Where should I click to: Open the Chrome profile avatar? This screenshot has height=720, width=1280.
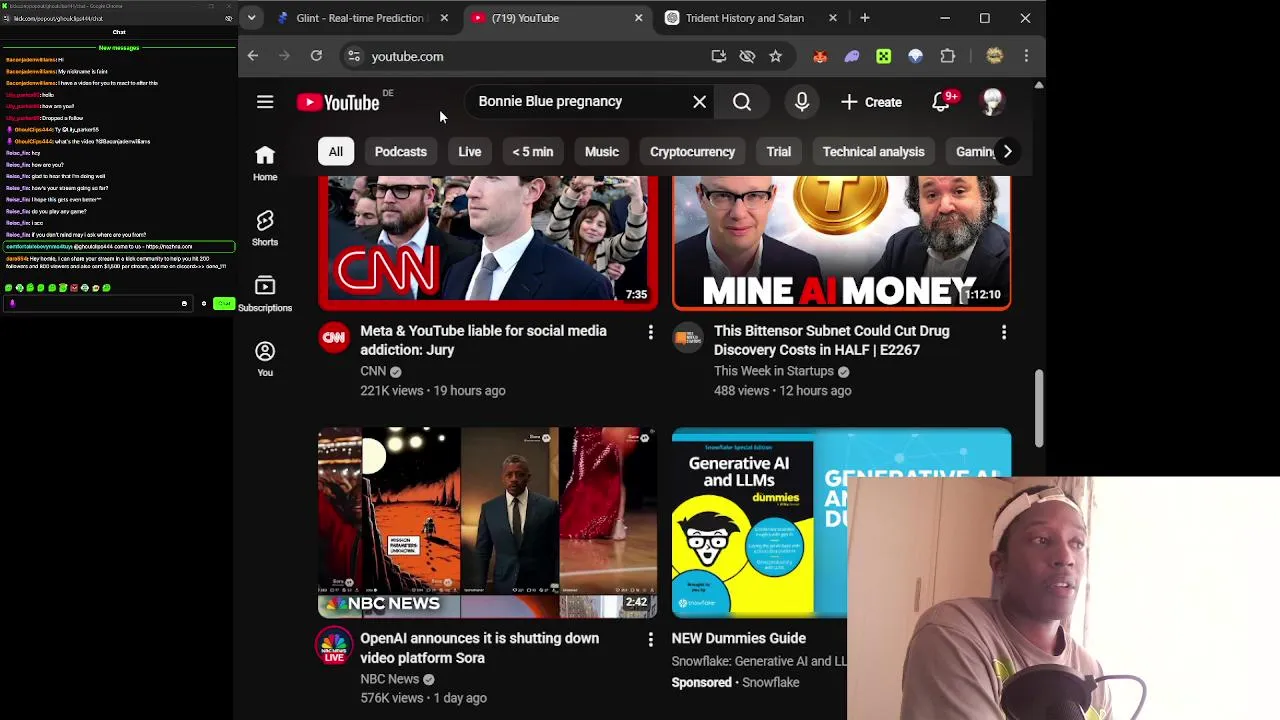coord(994,56)
